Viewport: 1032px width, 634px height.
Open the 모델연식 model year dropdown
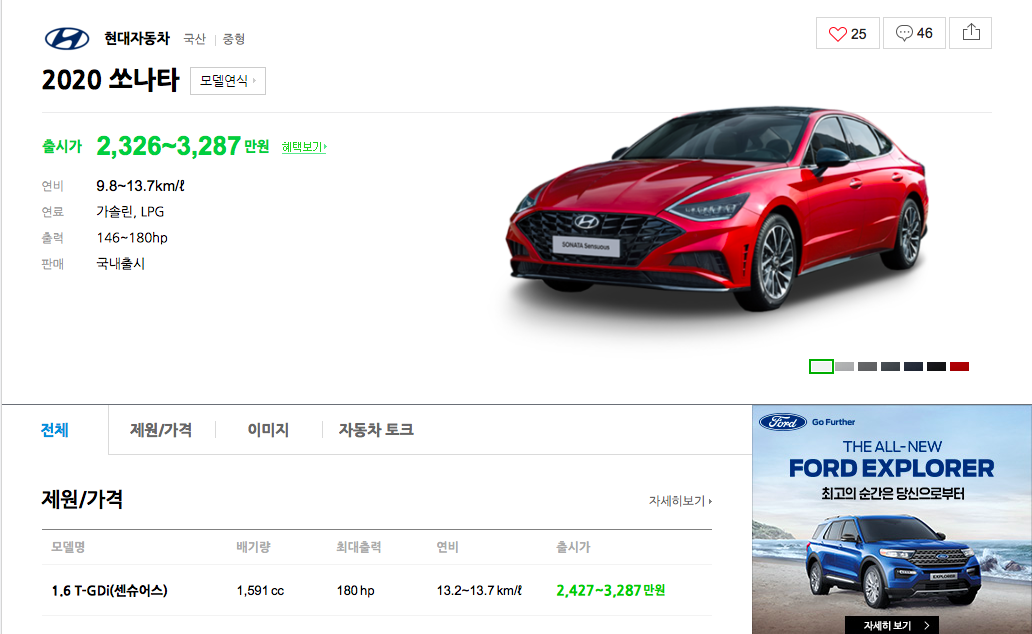click(x=228, y=81)
